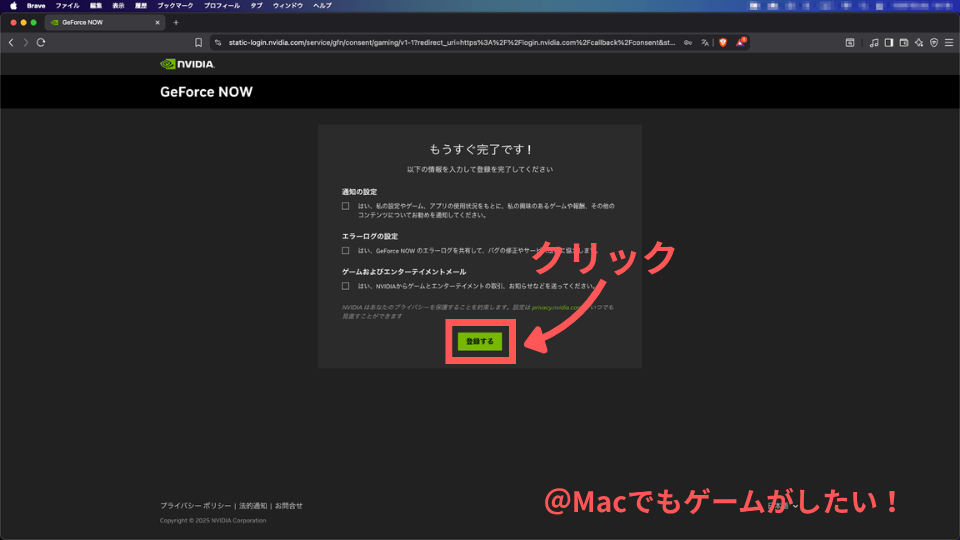Image resolution: width=960 pixels, height=540 pixels.
Task: Tick the ゲームおよびエンターテイメントメール checkbox
Action: coord(345,286)
